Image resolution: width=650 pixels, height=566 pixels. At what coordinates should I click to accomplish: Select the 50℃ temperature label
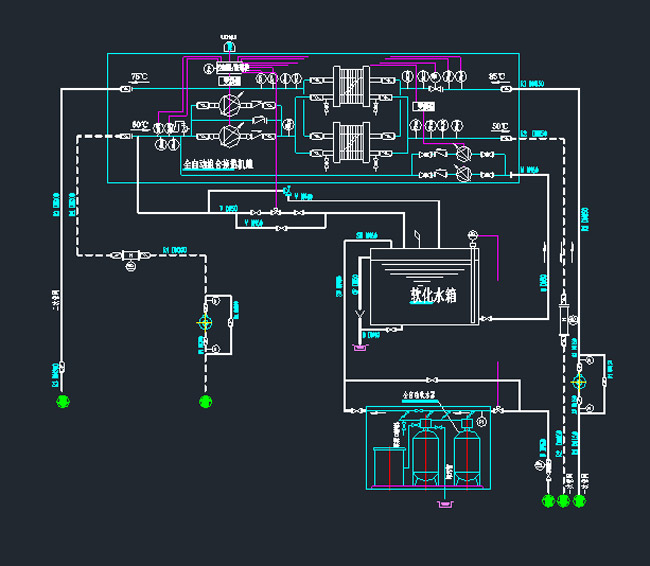[x=500, y=126]
